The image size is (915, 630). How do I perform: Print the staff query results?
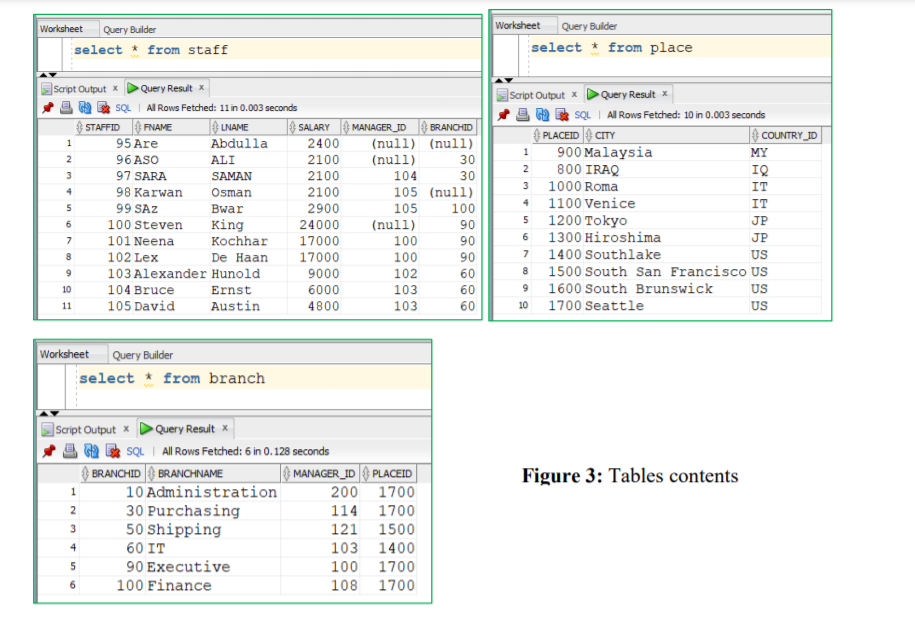(64, 108)
